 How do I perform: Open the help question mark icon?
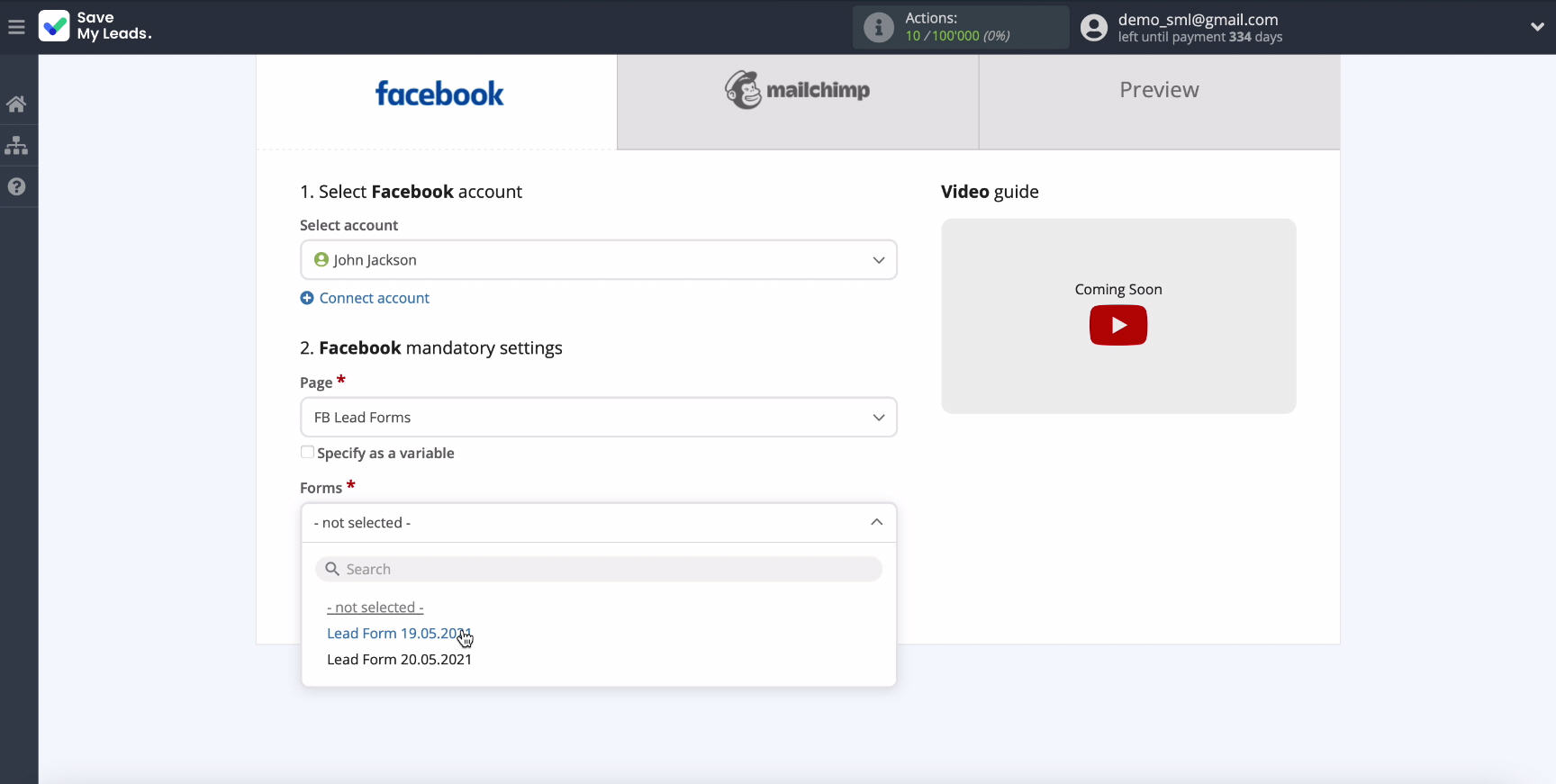pos(16,186)
